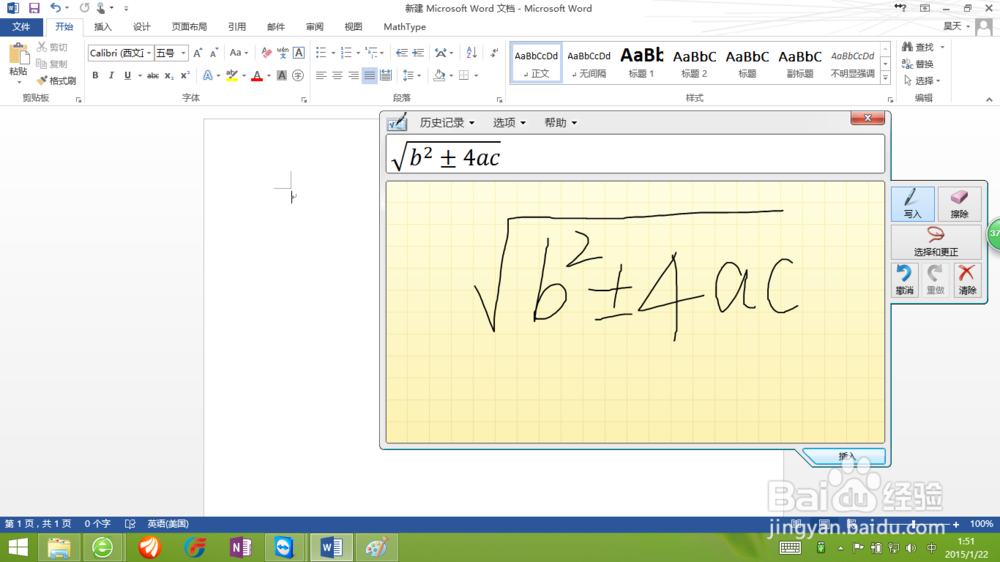
Task: Click the Replace button in Editing group
Action: coord(918,64)
